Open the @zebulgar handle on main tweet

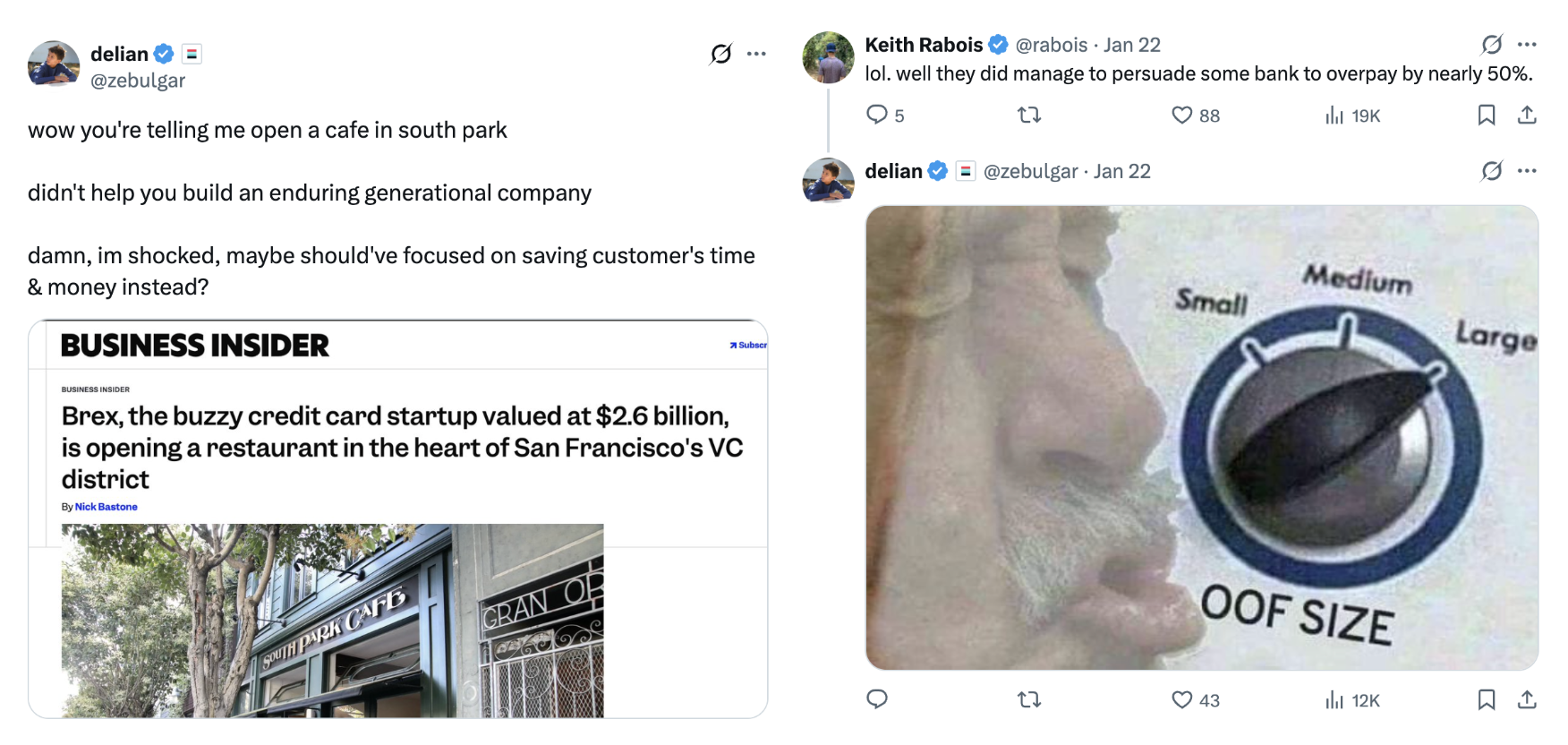tap(138, 81)
